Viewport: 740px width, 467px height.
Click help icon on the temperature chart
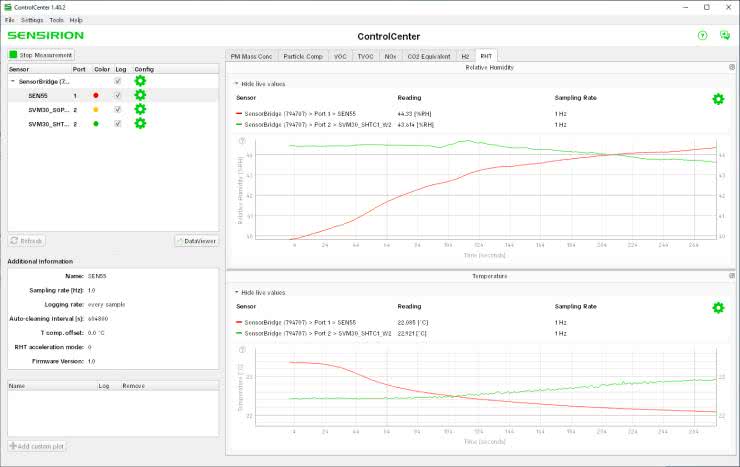[242, 351]
